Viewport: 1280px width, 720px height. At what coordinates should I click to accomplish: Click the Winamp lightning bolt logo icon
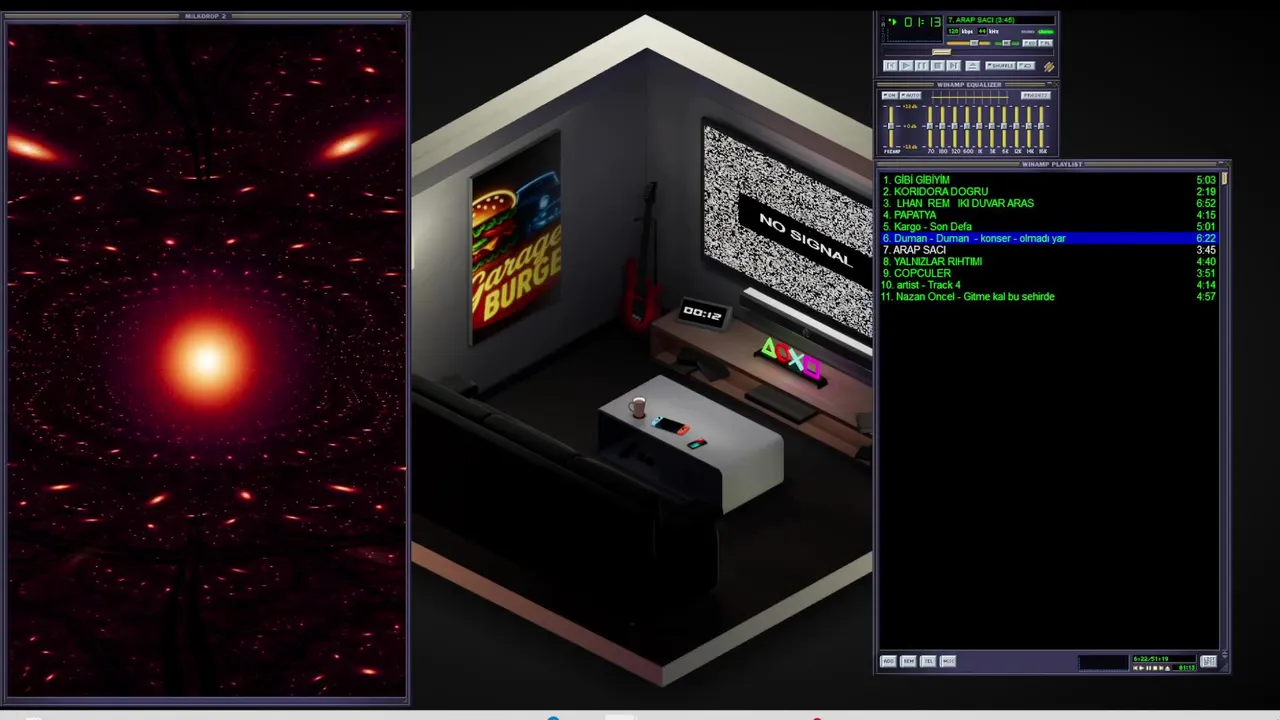point(1049,67)
